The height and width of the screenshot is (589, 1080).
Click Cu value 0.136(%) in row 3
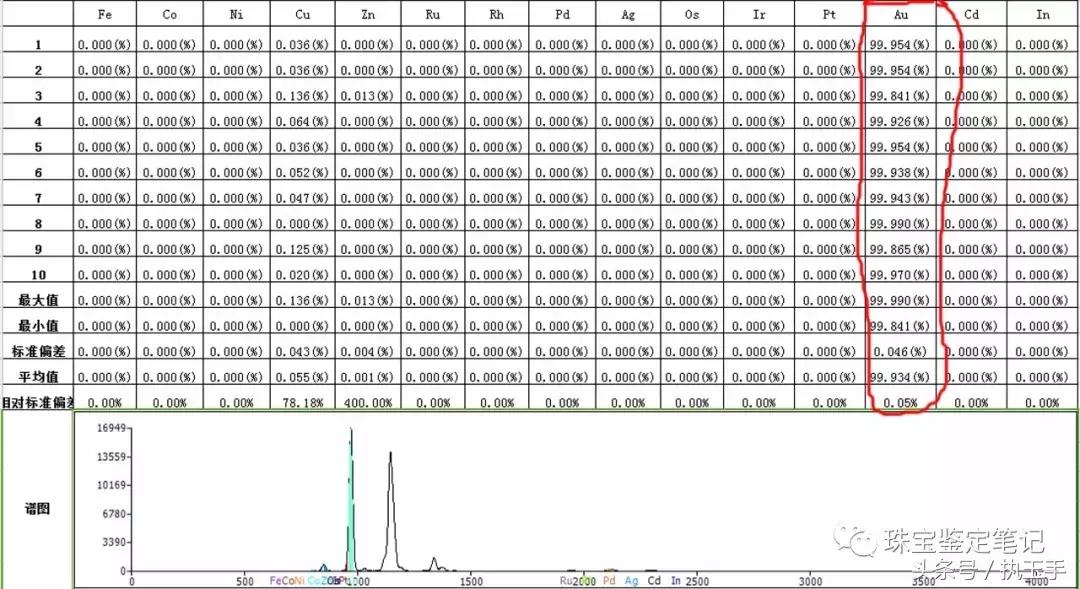[x=302, y=96]
